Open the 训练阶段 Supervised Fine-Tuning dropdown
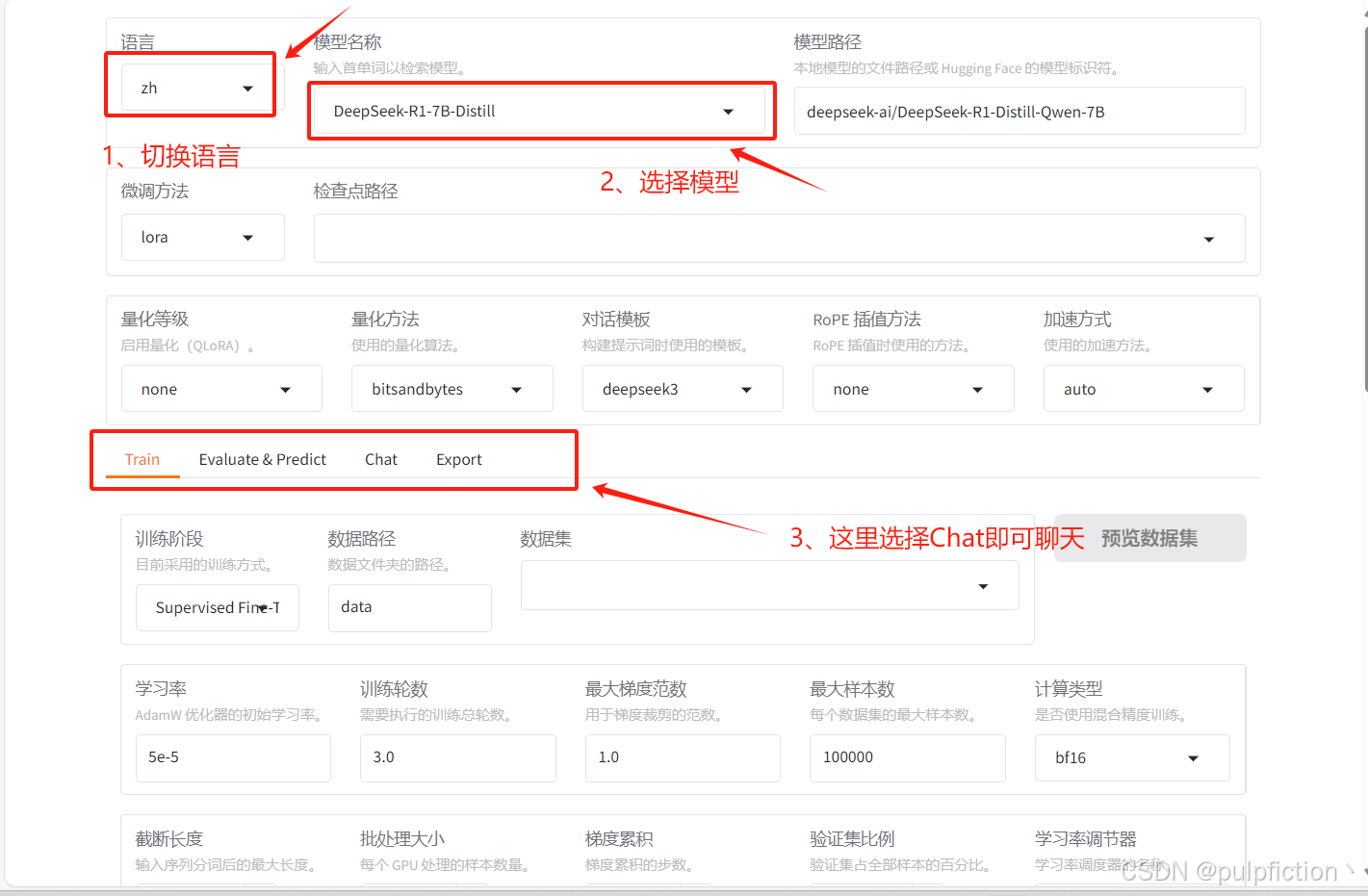 click(x=218, y=608)
